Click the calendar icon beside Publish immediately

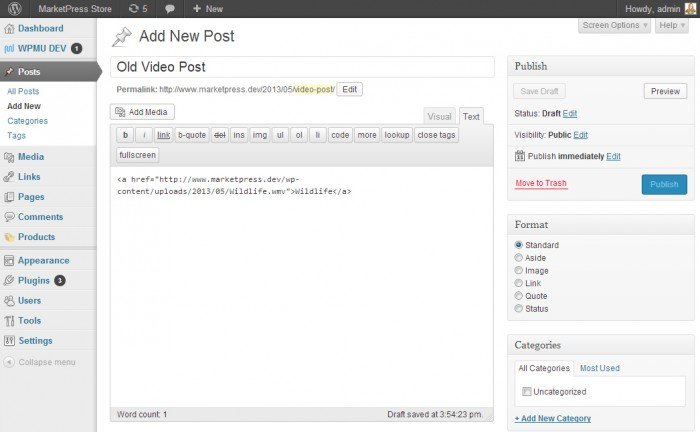[520, 156]
